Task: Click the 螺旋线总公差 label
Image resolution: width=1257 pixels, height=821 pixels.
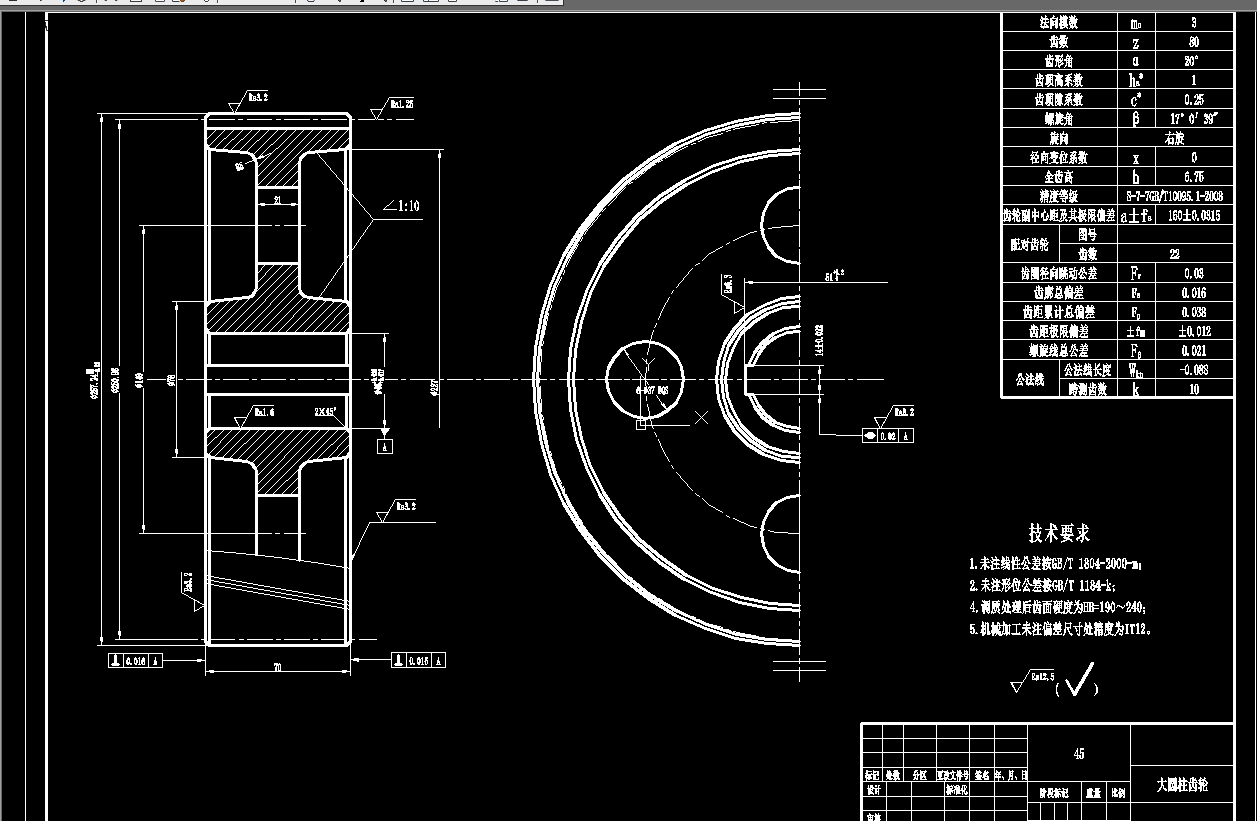Action: pyautogui.click(x=1058, y=350)
